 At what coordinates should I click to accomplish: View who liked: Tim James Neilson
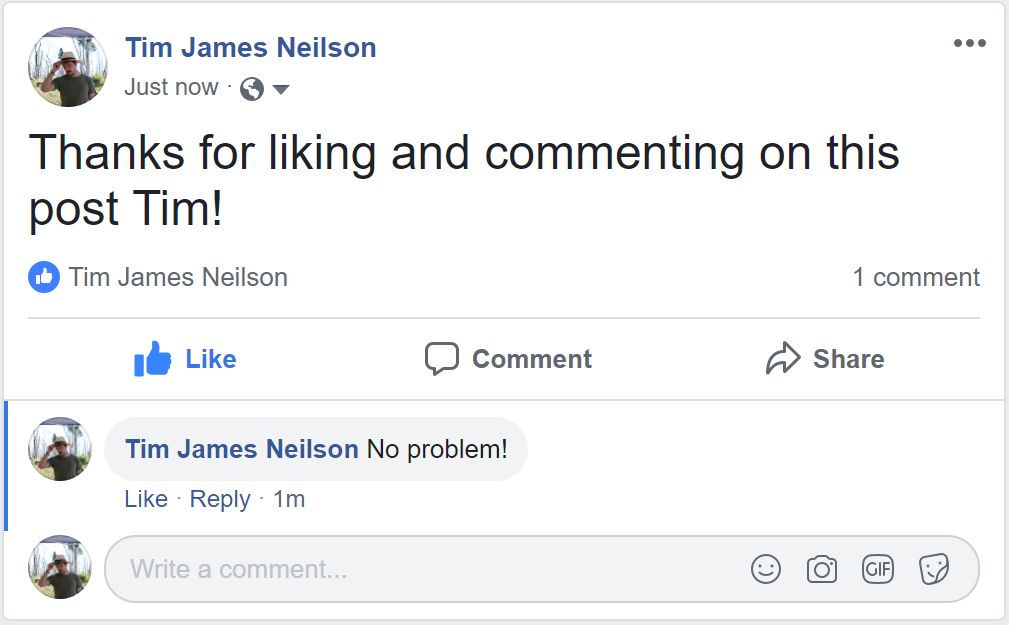pos(178,277)
